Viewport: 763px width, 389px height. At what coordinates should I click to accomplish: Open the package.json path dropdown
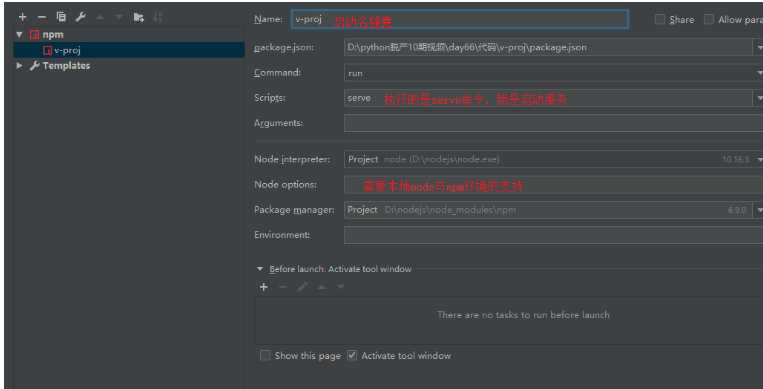[x=759, y=48]
